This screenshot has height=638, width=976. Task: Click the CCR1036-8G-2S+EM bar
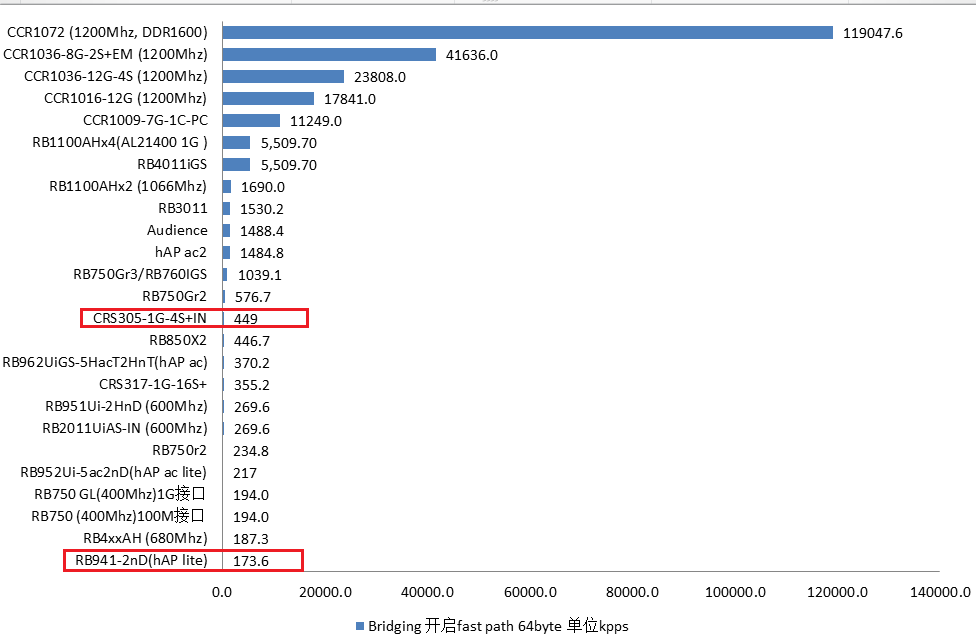(x=329, y=55)
